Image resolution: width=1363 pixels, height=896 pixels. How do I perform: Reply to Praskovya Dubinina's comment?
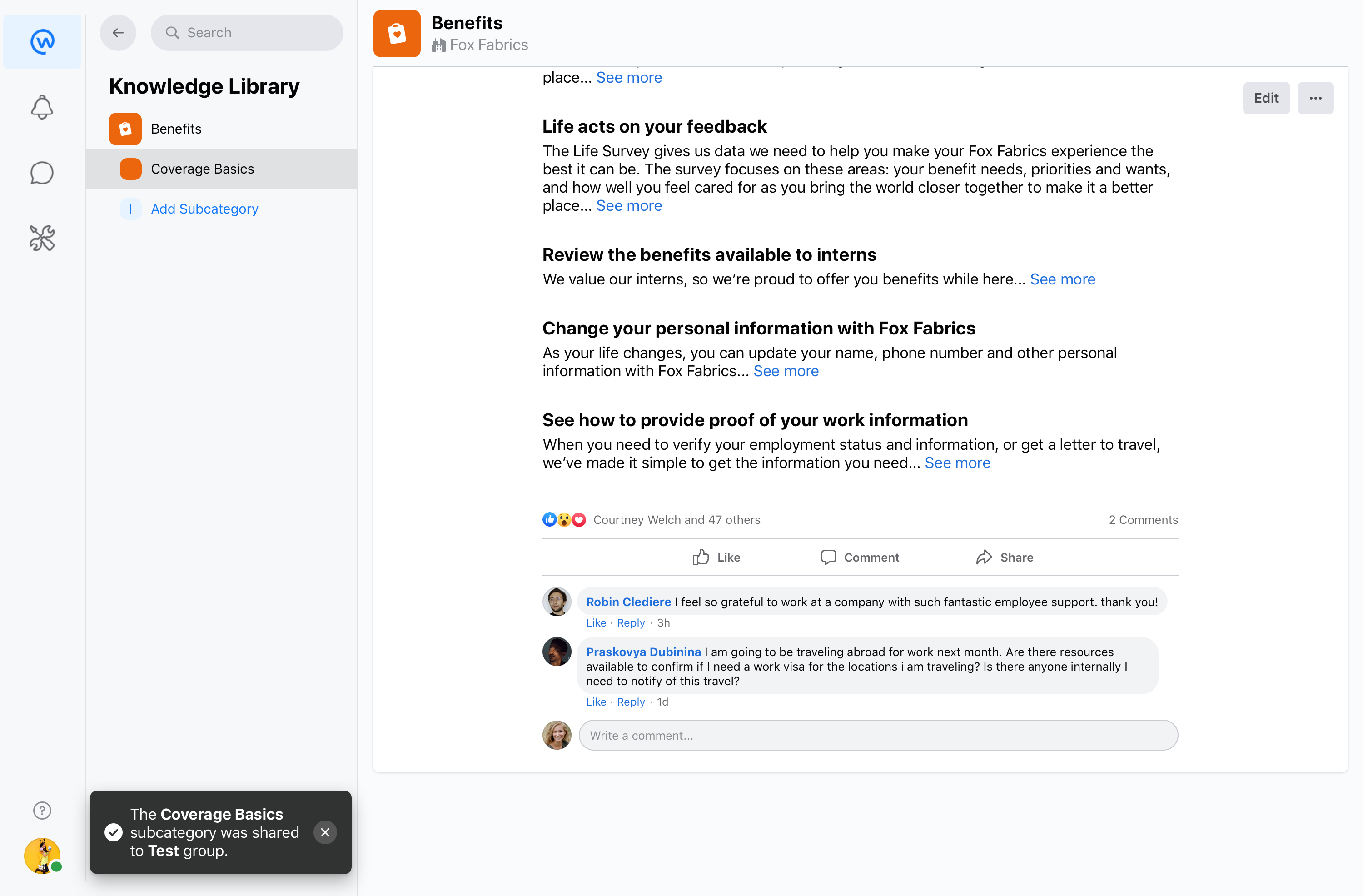coord(631,702)
